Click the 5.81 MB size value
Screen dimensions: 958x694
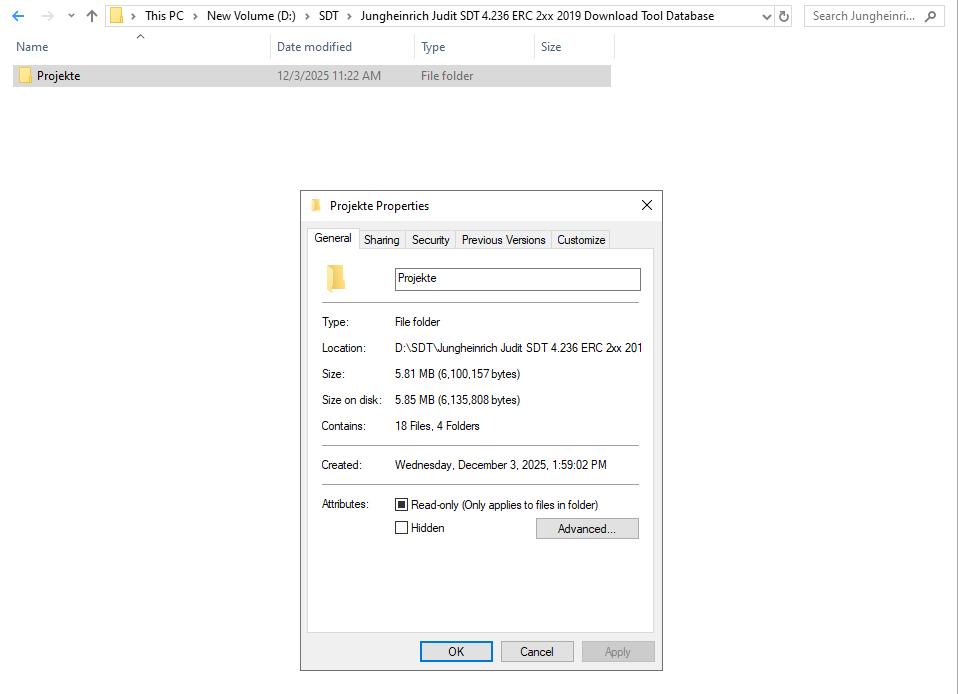pyautogui.click(x=458, y=374)
